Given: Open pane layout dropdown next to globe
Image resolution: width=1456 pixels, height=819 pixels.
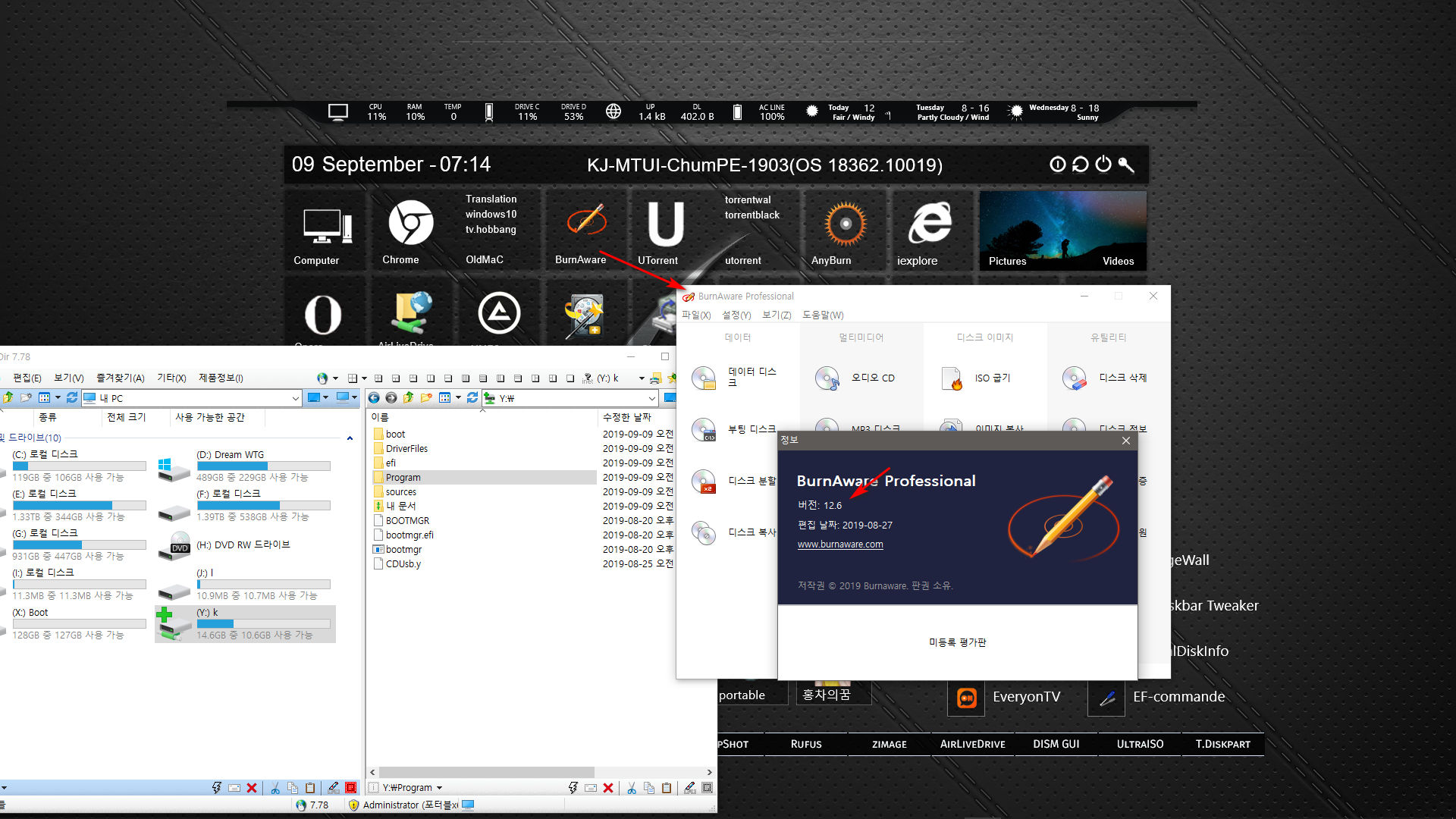Looking at the screenshot, I should (365, 378).
